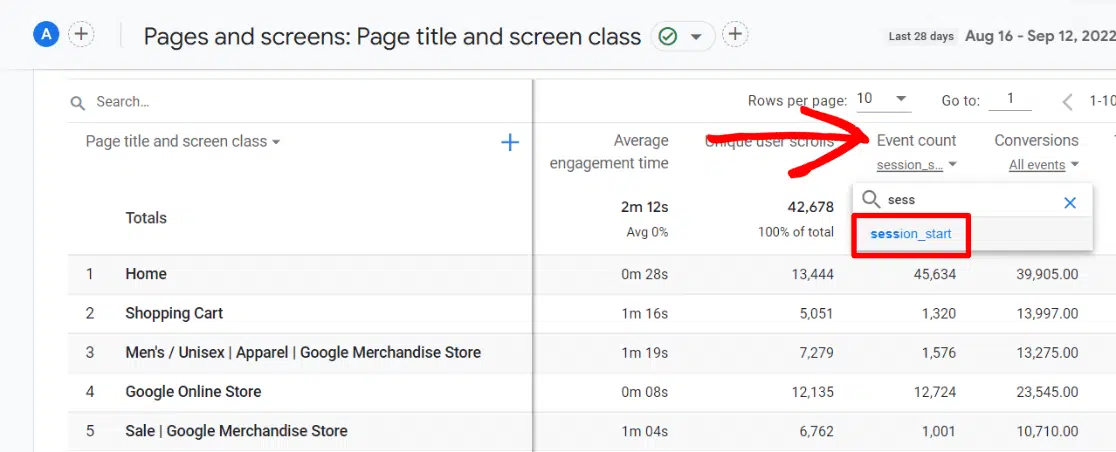Click the green checkmark report status icon

point(668,37)
